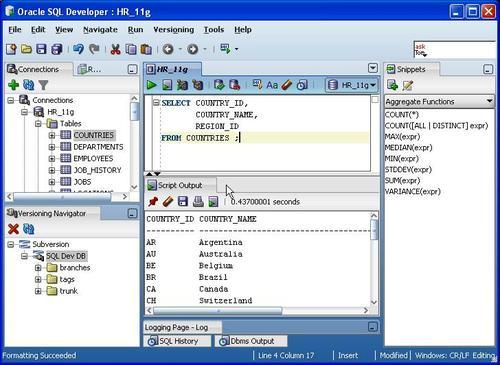
Task: Click the Explain Plan worksheet icon
Action: click(197, 85)
